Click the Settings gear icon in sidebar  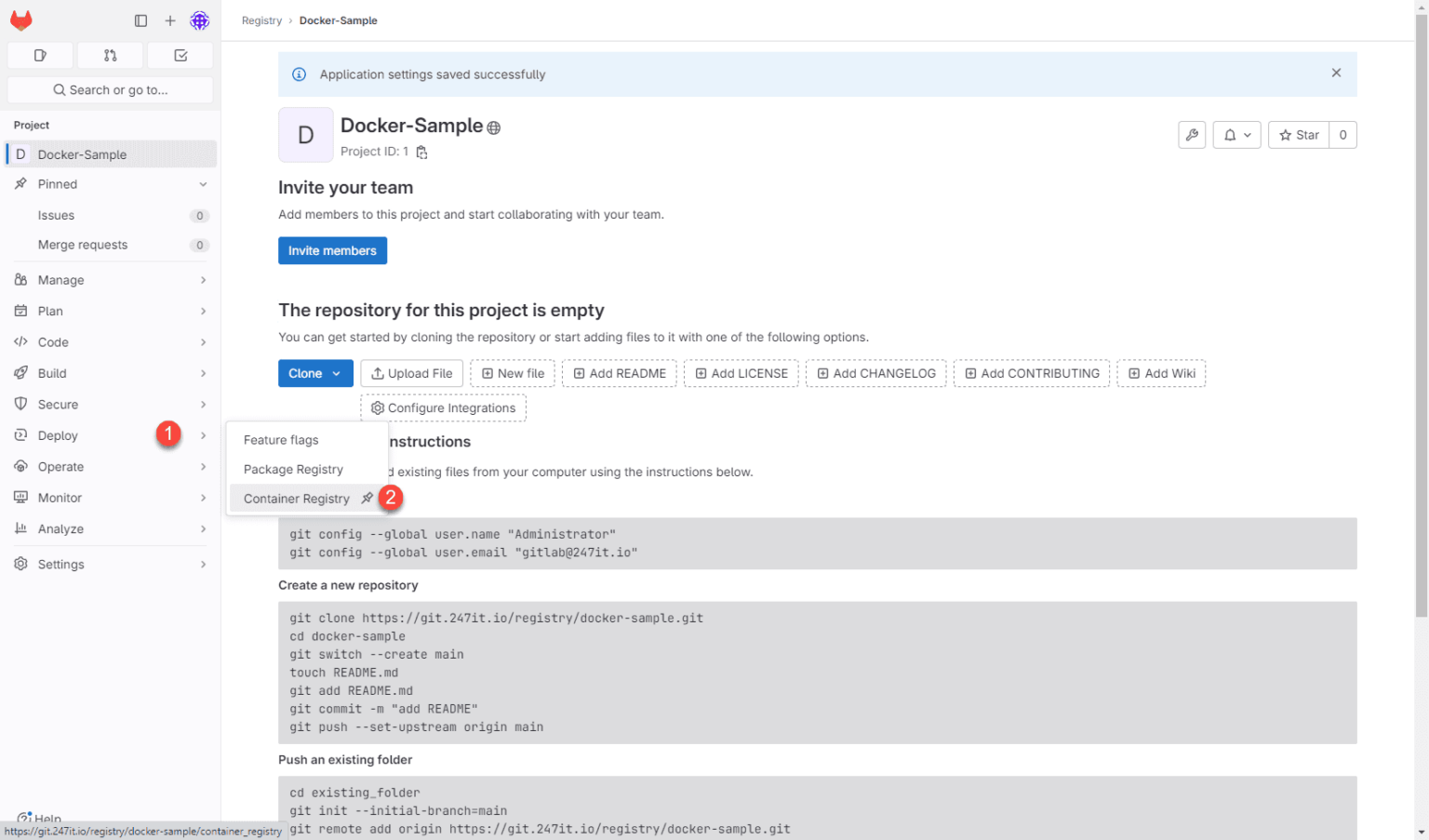pos(20,564)
